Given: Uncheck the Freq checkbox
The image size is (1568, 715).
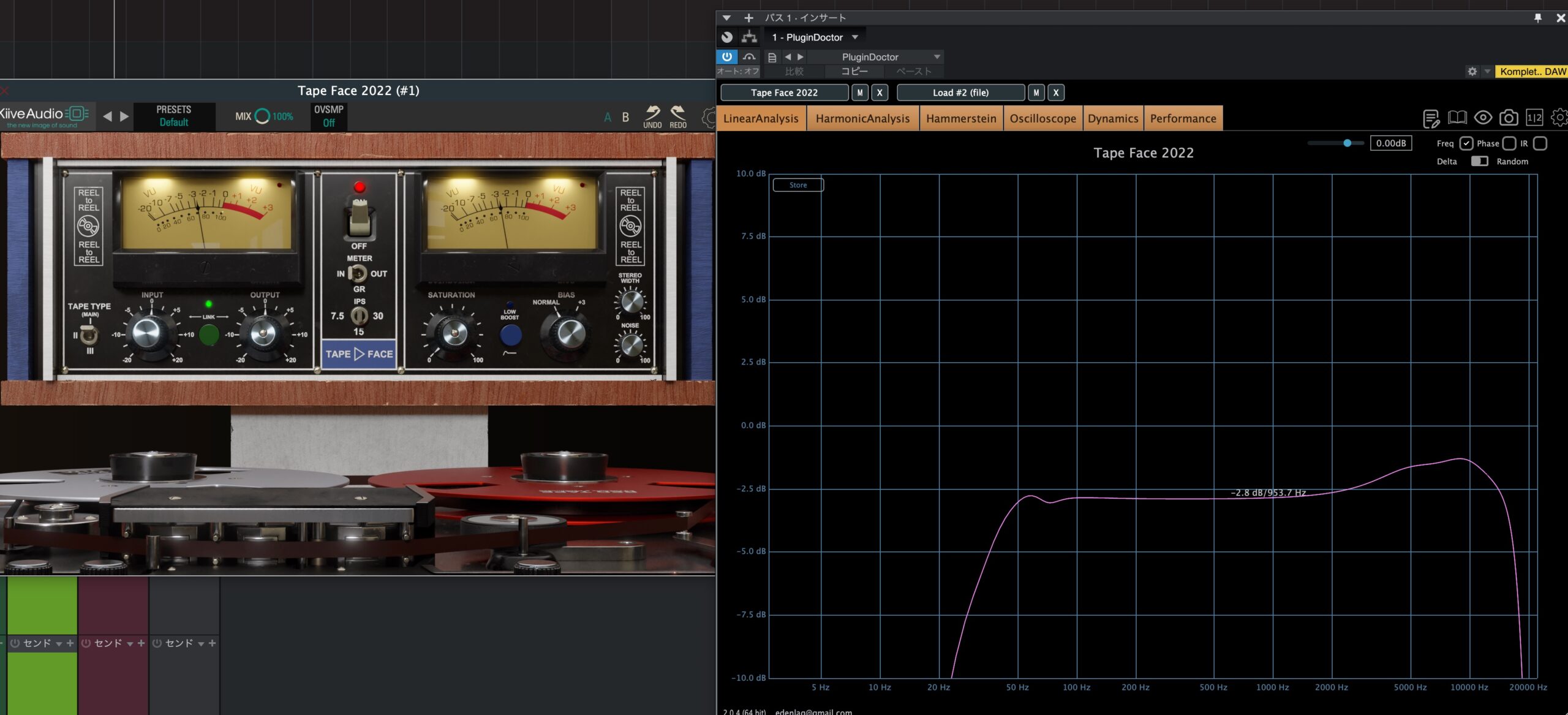Looking at the screenshot, I should coord(1466,143).
